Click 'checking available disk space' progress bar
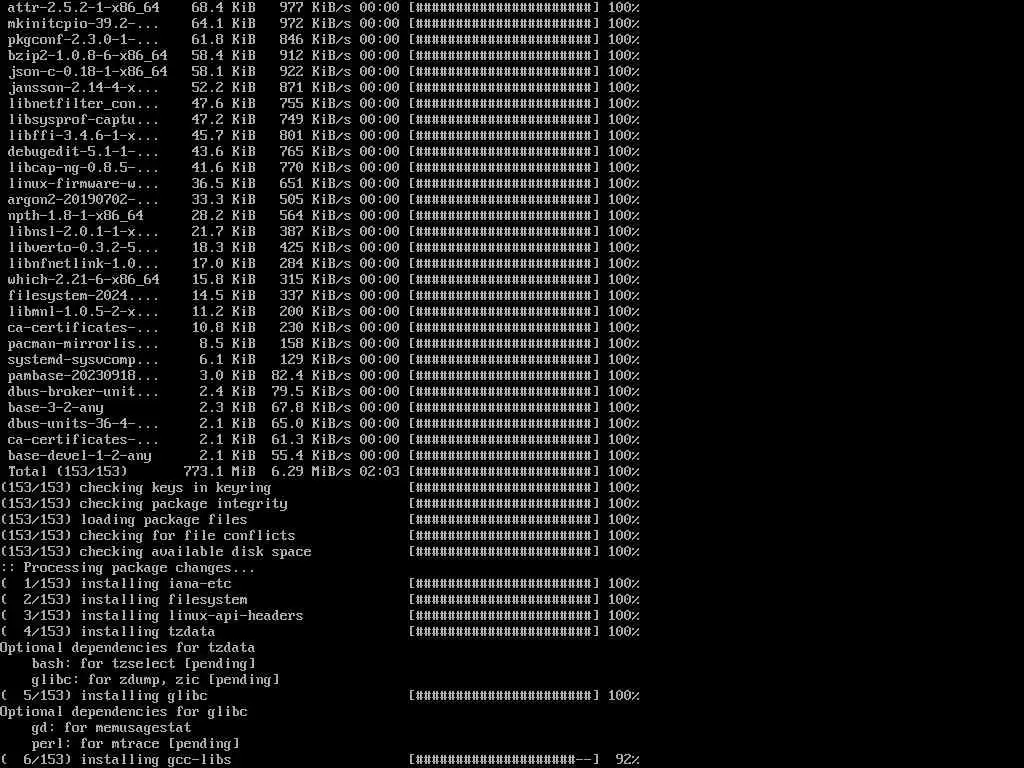 tap(504, 552)
